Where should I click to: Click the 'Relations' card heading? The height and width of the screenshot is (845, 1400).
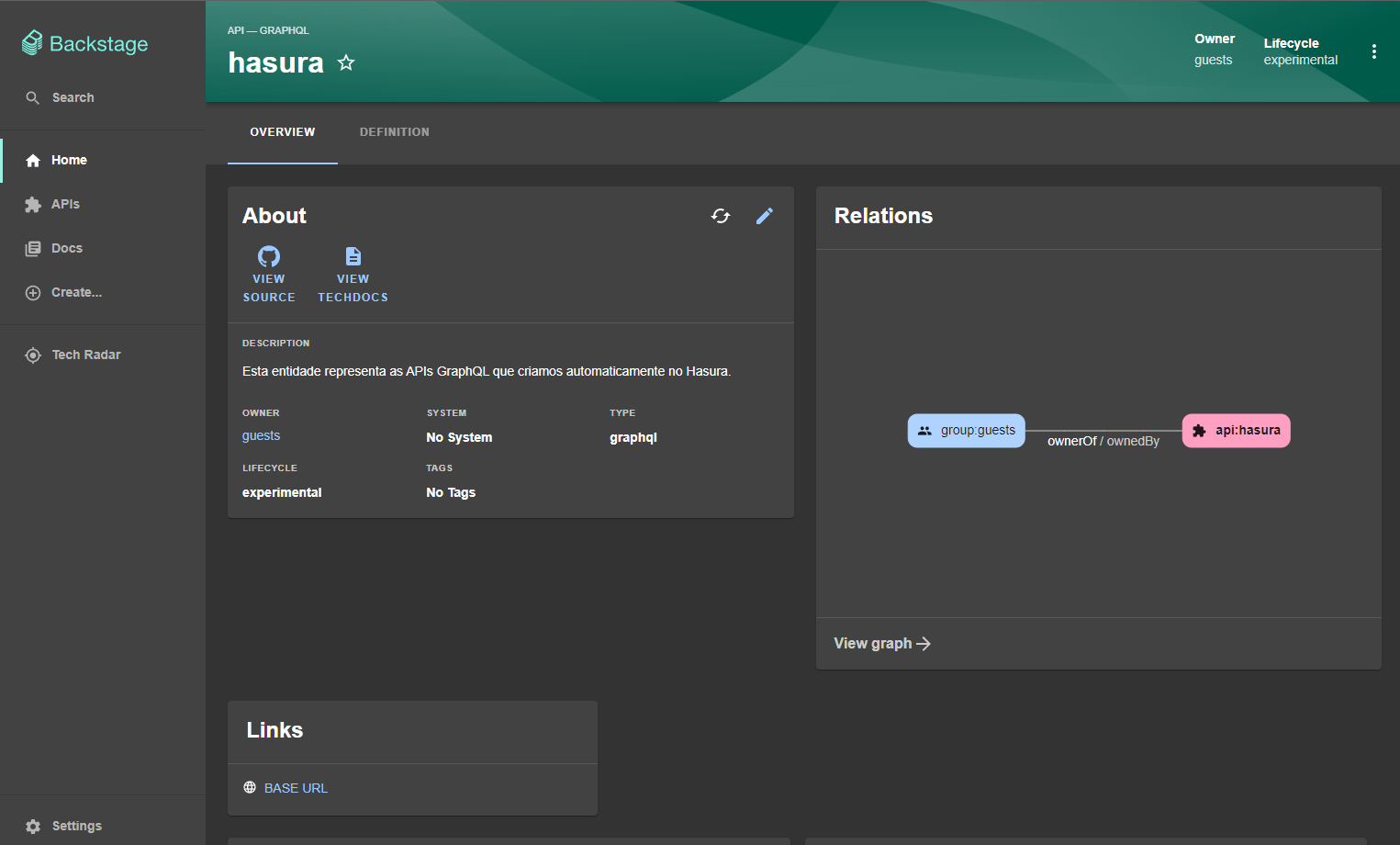point(883,216)
